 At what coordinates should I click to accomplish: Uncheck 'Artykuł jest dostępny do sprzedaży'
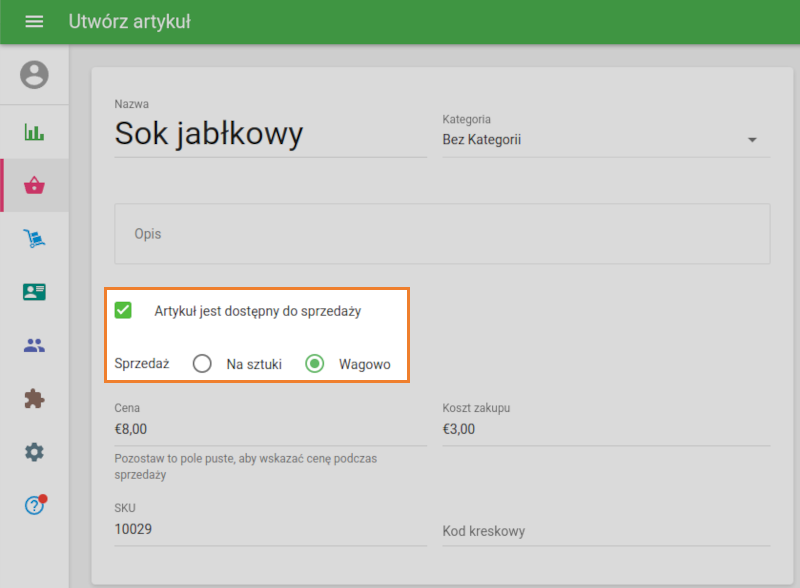[123, 310]
